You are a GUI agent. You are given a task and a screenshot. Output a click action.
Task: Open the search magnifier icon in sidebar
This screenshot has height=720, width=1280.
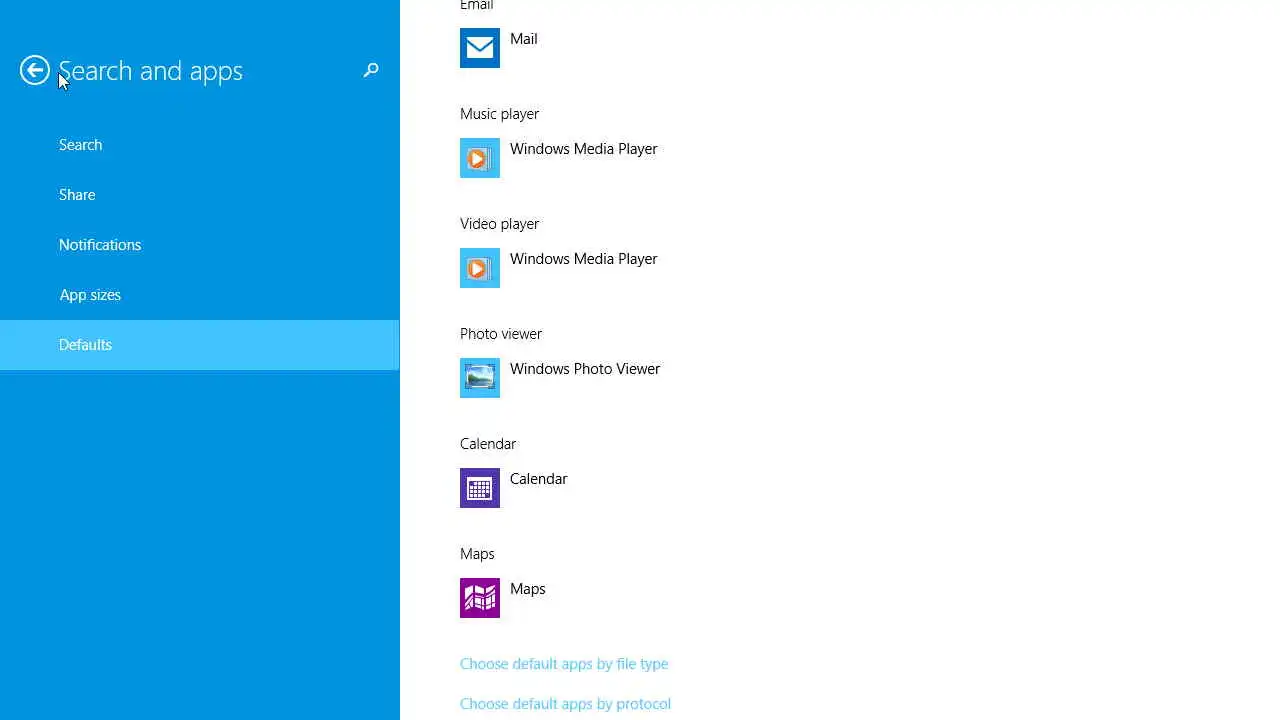click(x=371, y=70)
